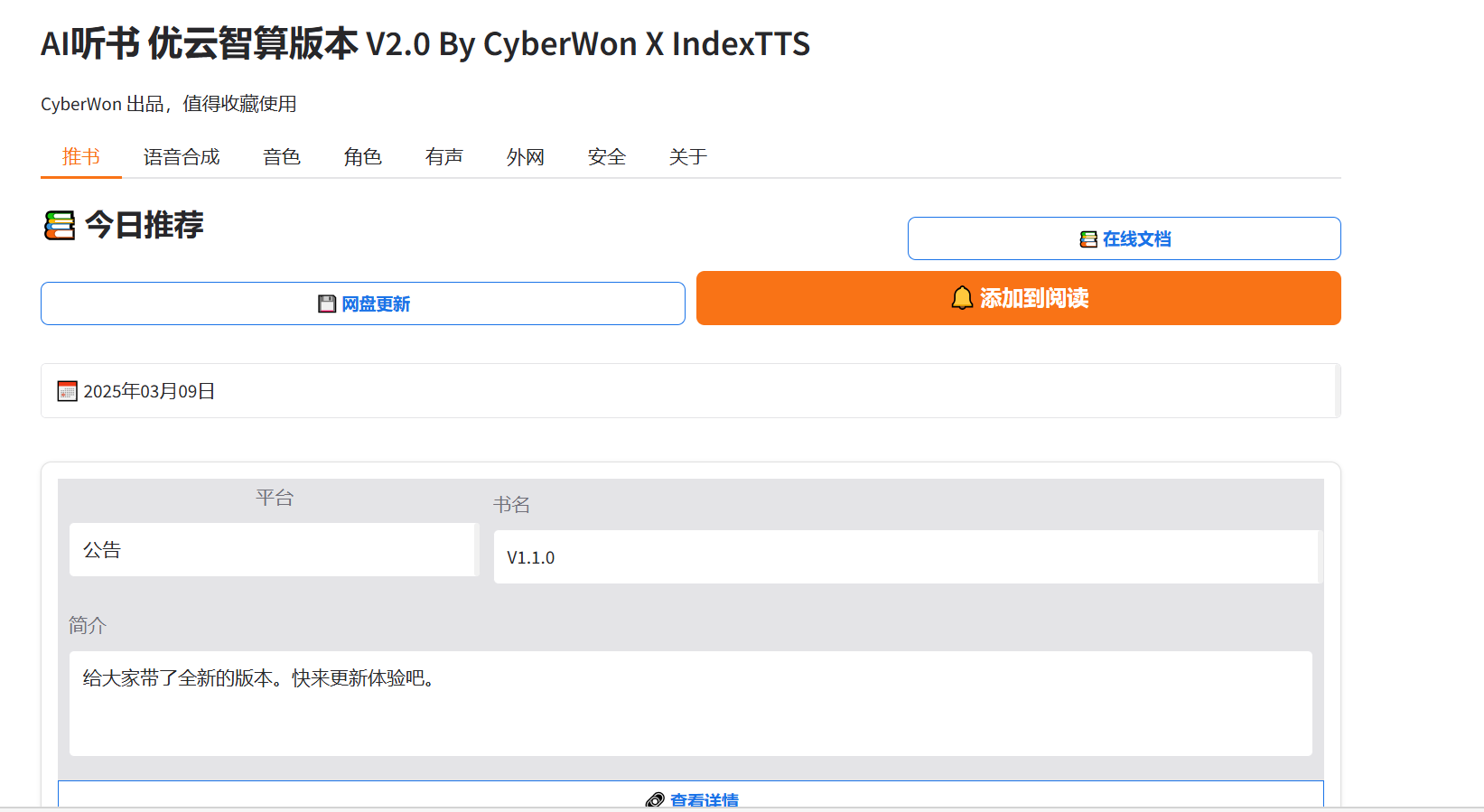1484x812 pixels.
Task: Switch to the 外网 tab
Action: (x=526, y=157)
